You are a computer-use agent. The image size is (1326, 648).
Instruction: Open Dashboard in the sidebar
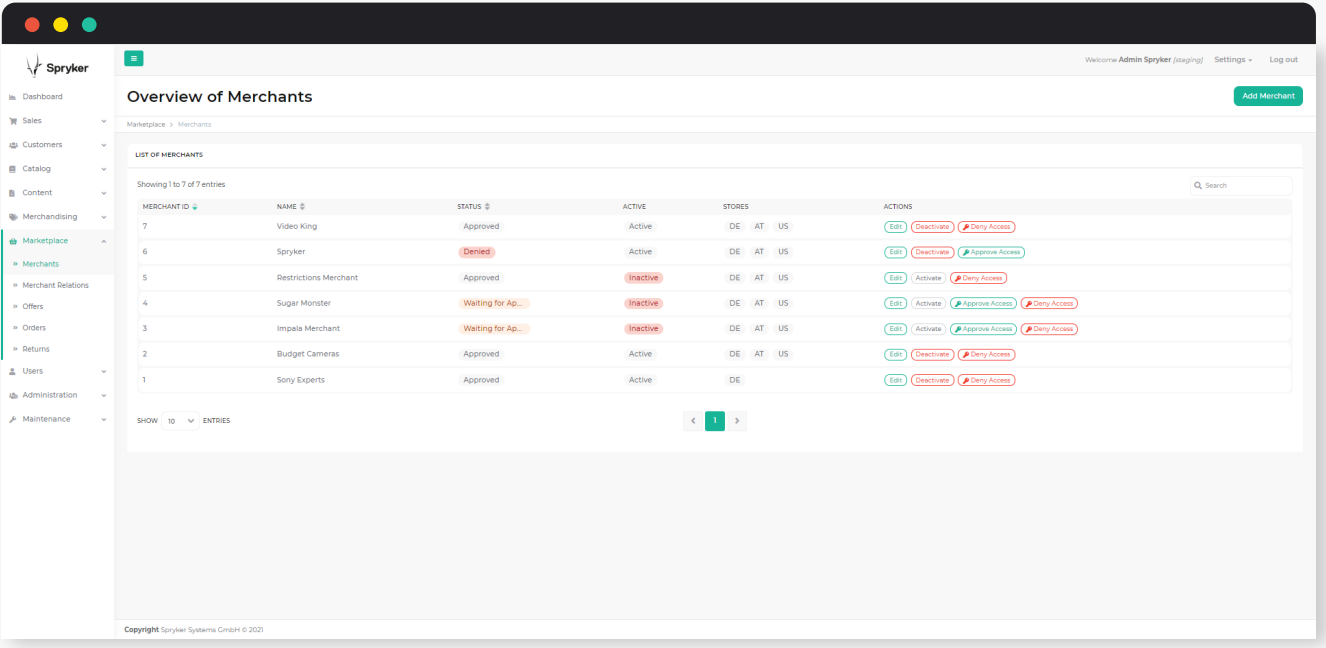pyautogui.click(x=42, y=97)
